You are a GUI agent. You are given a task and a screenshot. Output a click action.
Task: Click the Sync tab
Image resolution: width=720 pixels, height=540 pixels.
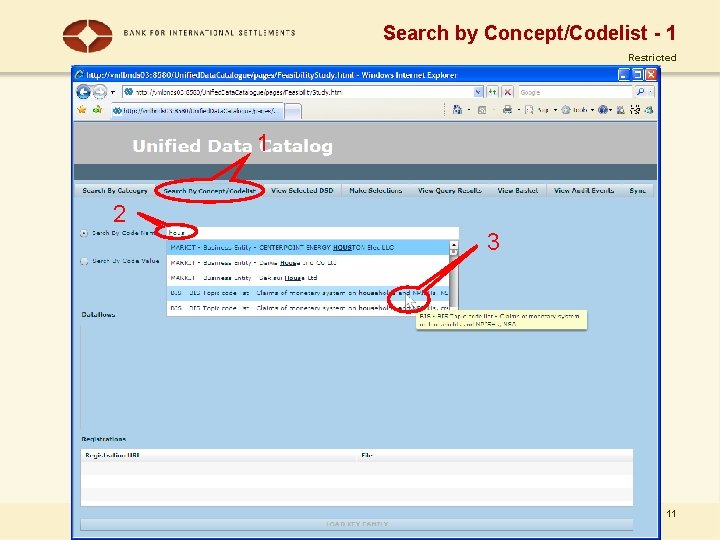click(637, 191)
